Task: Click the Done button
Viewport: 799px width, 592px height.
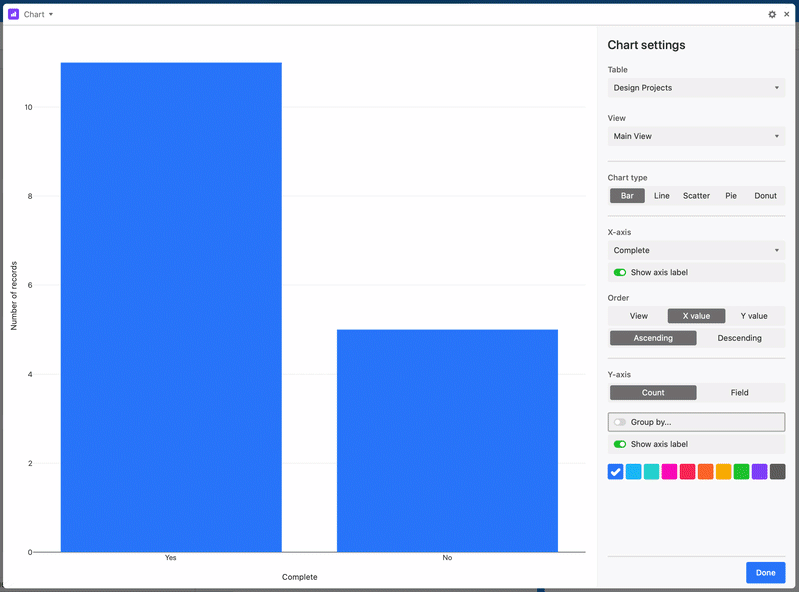Action: pos(765,573)
